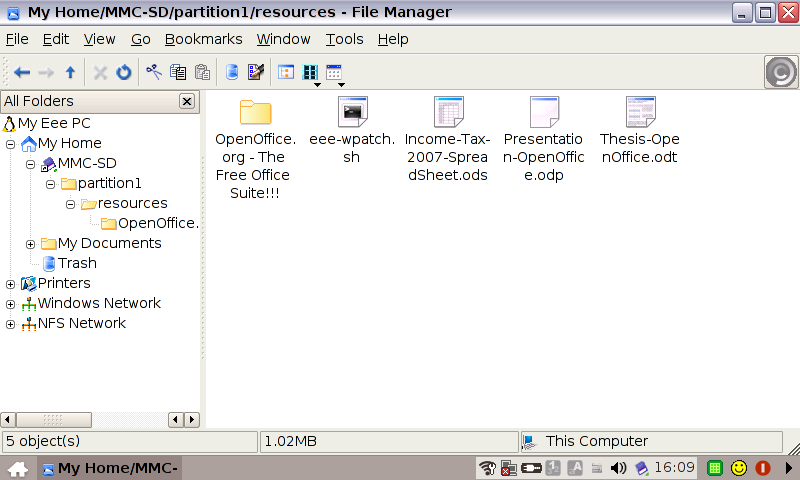Viewport: 800px width, 480px height.
Task: Select the eee-wpatch.sh file
Action: pyautogui.click(x=352, y=111)
